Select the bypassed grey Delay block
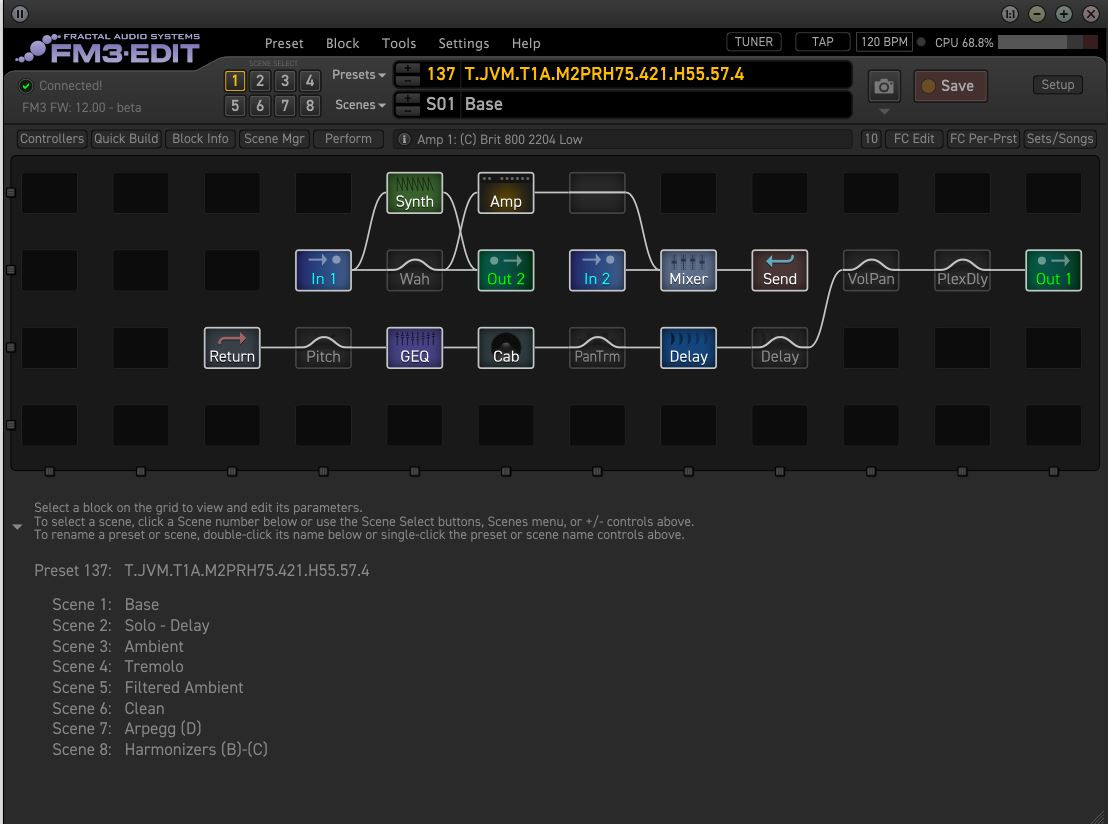 779,348
